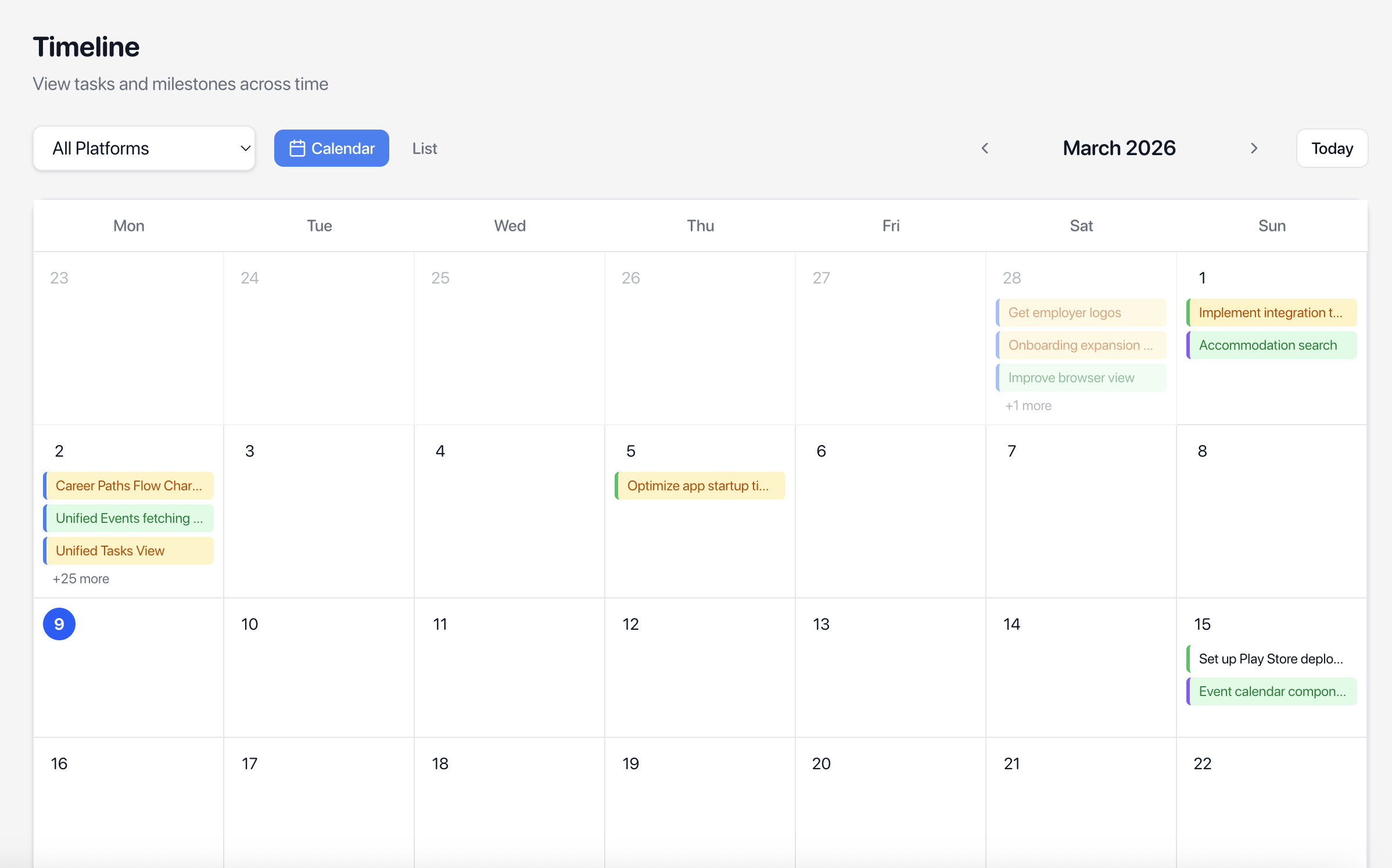The width and height of the screenshot is (1392, 868).
Task: Open the Event calendar component task on March 15
Action: coord(1271,691)
